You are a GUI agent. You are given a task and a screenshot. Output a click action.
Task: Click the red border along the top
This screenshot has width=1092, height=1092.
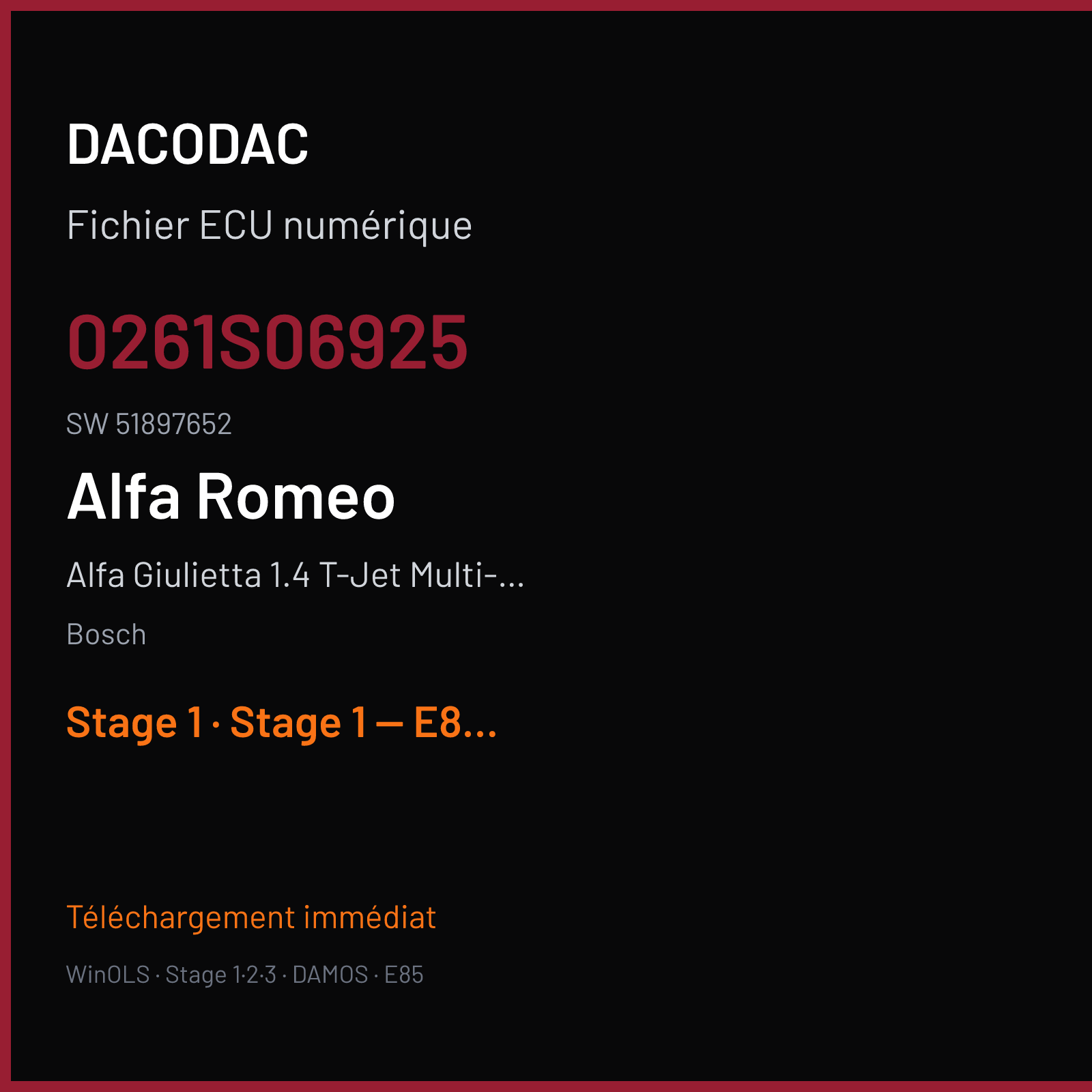click(546, 5)
